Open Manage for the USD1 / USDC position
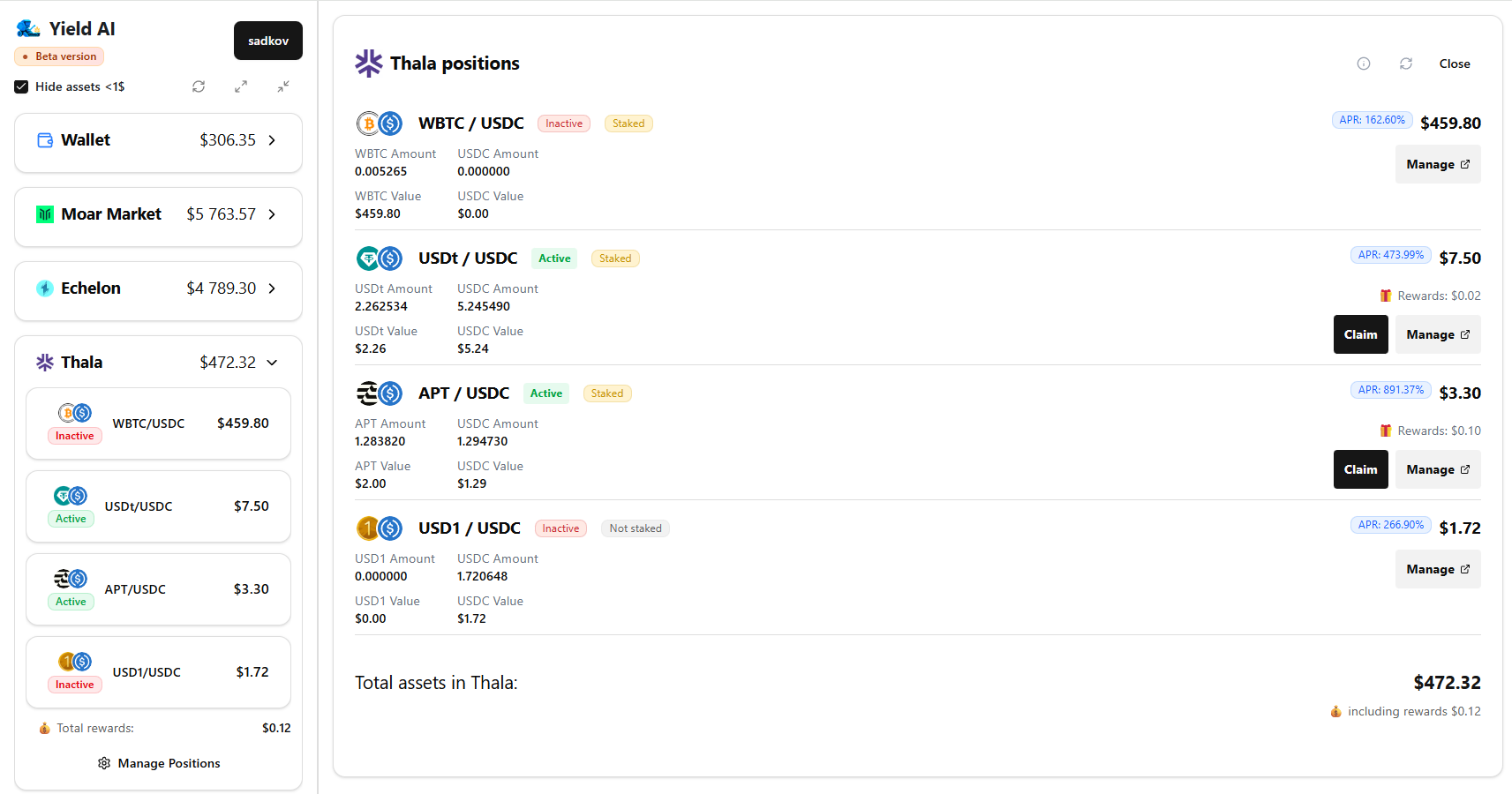The width and height of the screenshot is (1512, 794). [x=1437, y=569]
